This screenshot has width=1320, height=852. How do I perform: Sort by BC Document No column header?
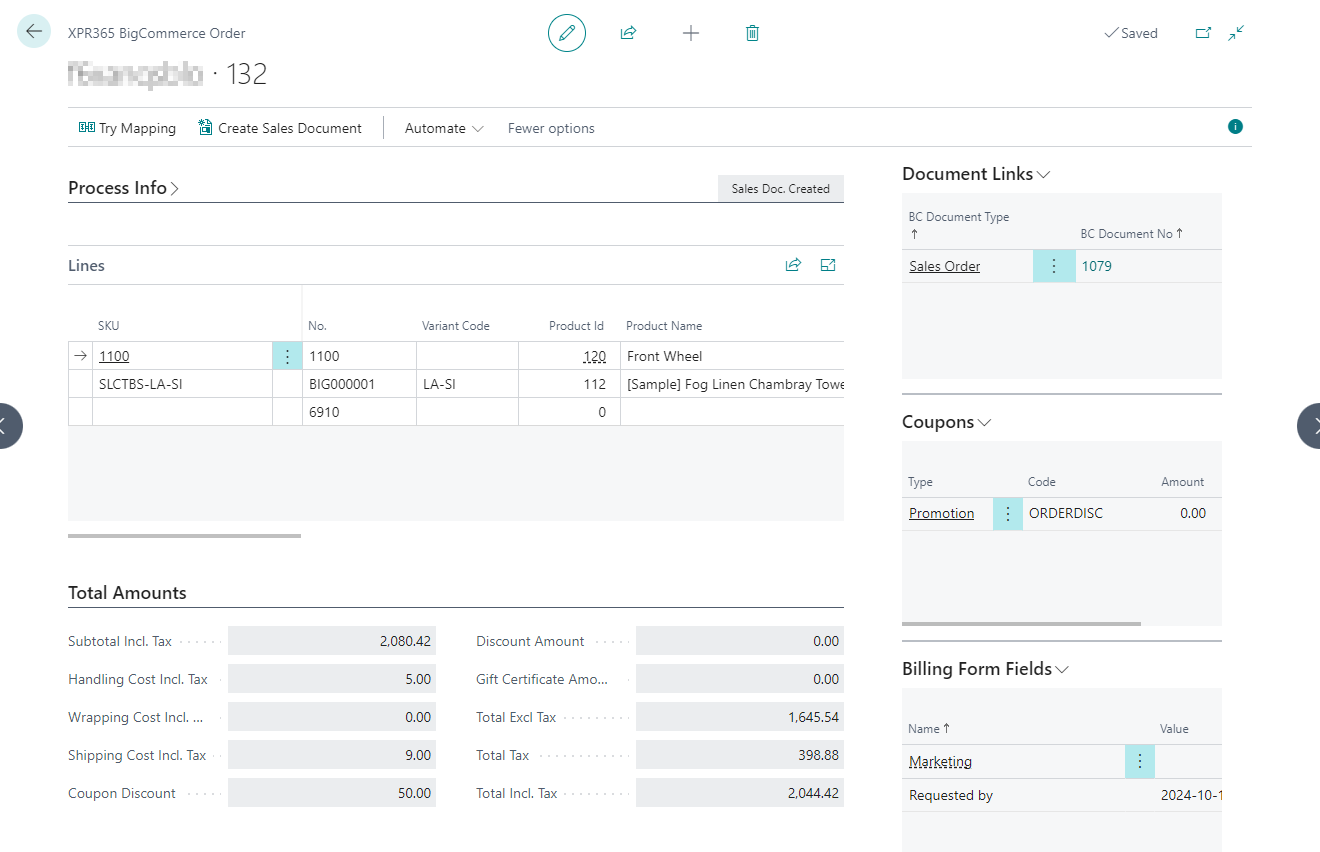click(x=1131, y=233)
